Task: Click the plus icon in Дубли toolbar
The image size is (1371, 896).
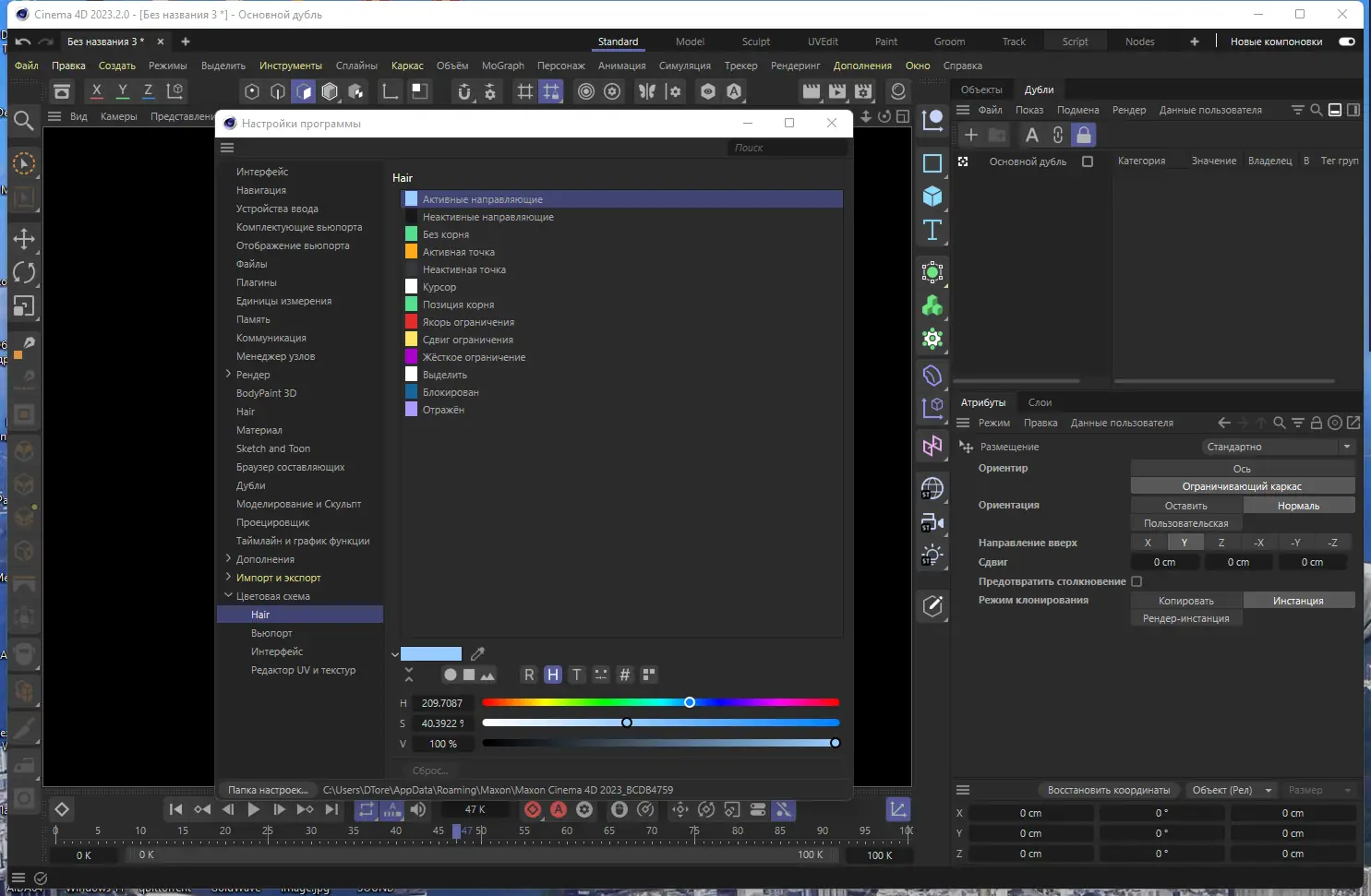Action: point(971,135)
